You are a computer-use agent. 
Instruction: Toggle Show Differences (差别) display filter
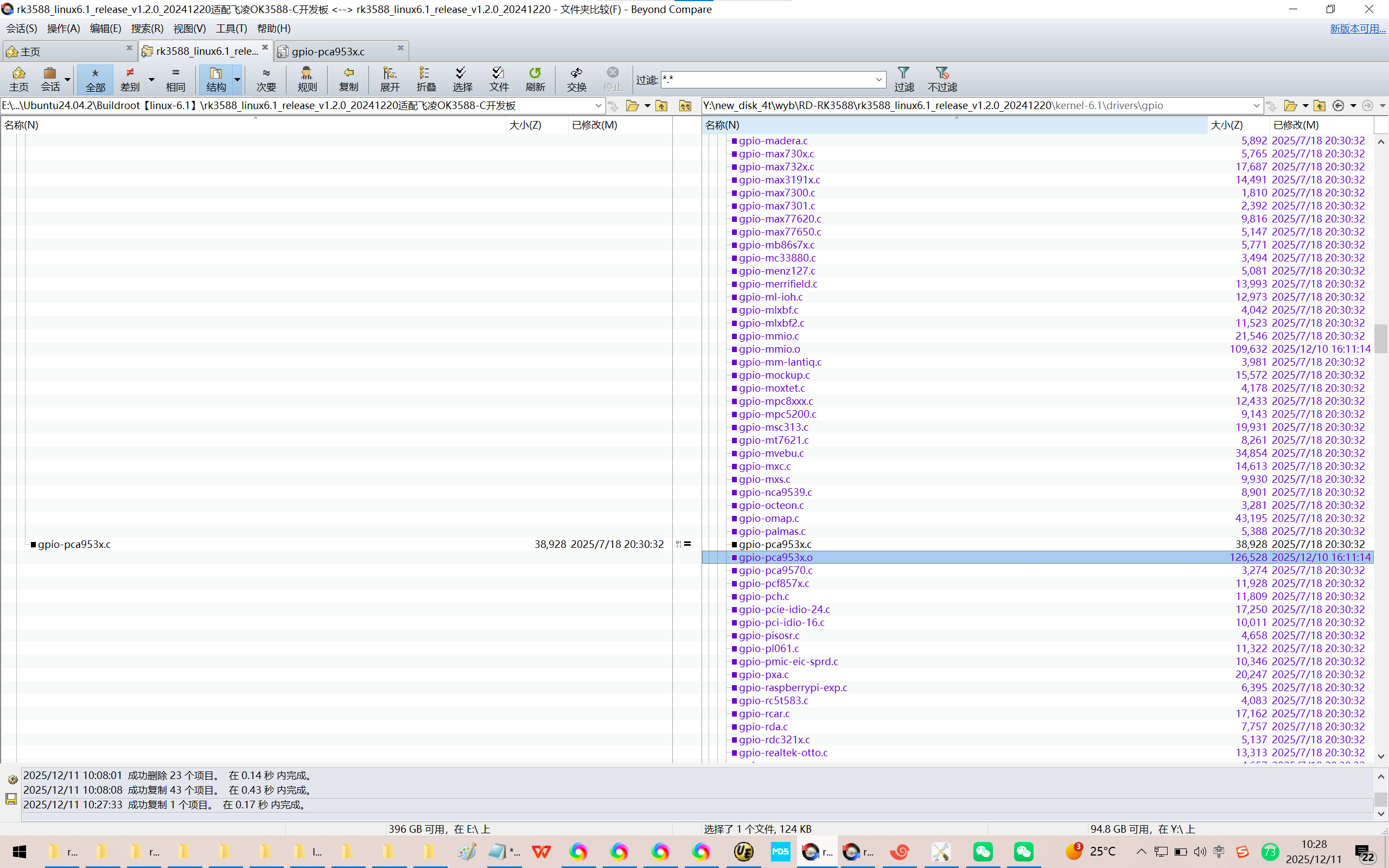(x=130, y=79)
